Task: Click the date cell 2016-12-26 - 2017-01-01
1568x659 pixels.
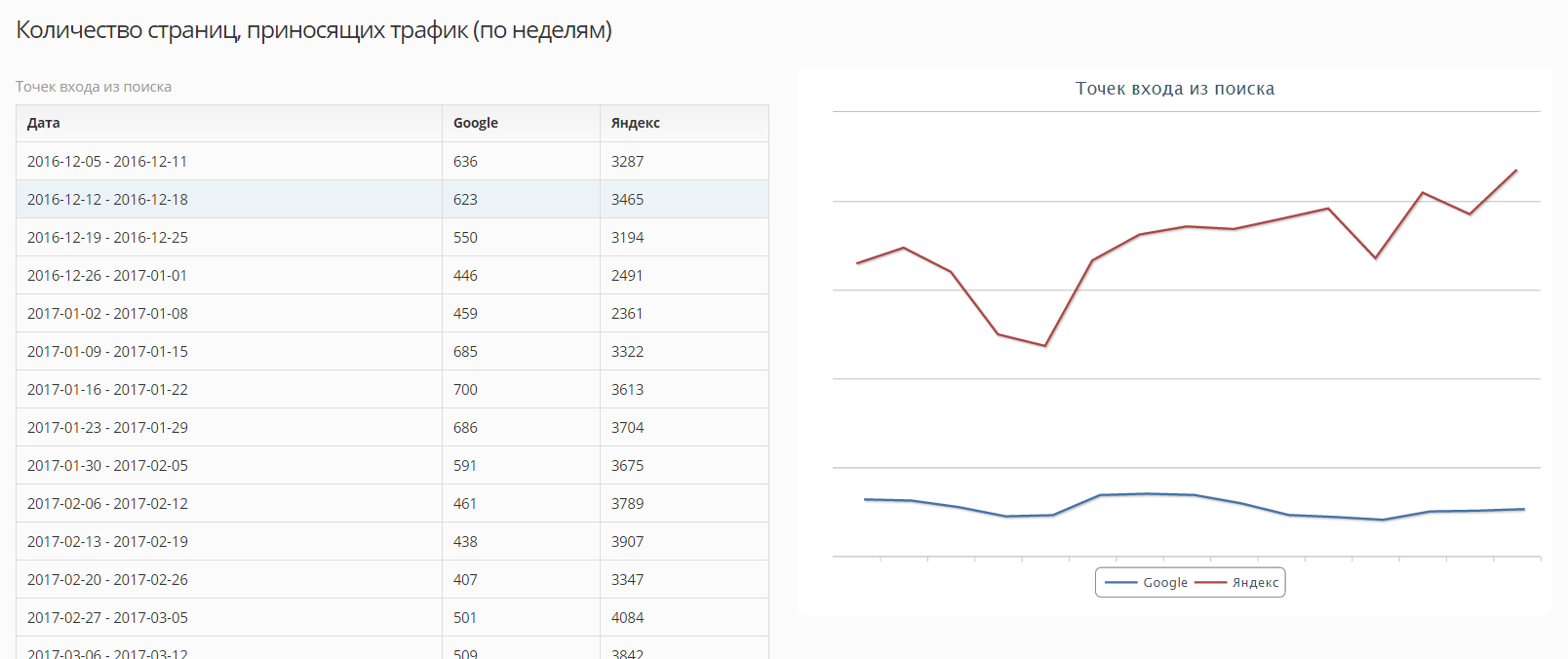Action: [107, 276]
